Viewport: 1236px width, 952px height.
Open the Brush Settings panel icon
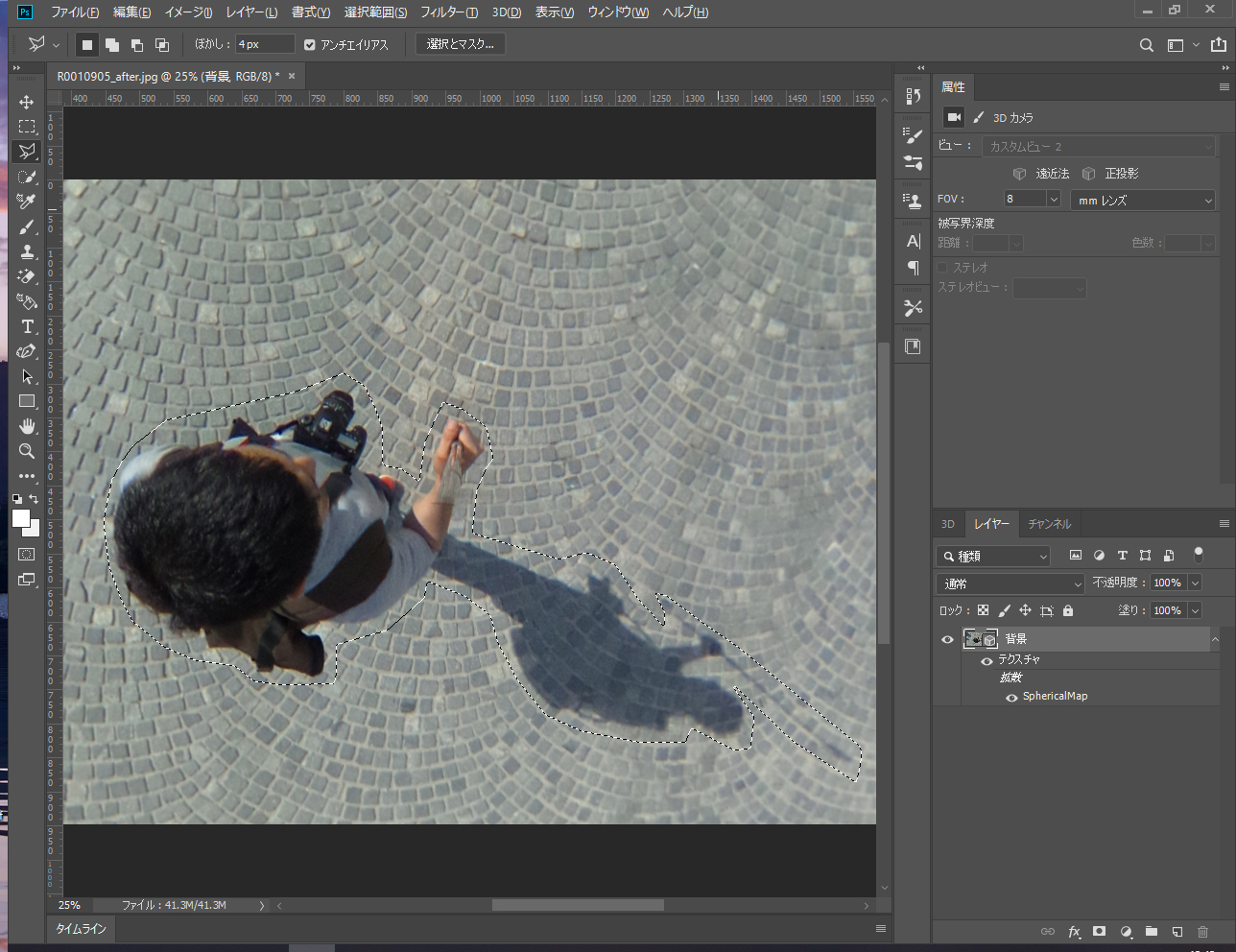[x=914, y=135]
